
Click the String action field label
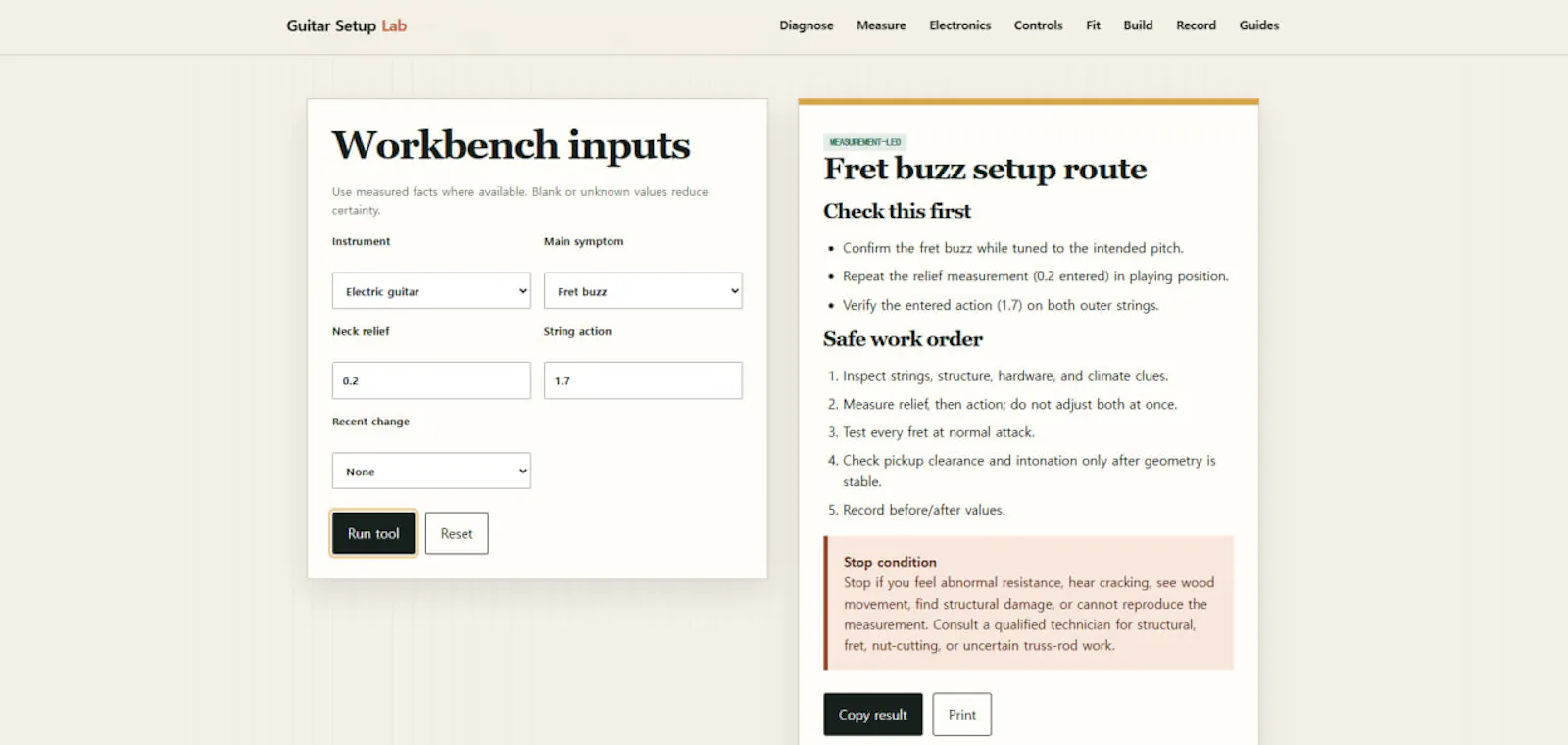click(577, 331)
